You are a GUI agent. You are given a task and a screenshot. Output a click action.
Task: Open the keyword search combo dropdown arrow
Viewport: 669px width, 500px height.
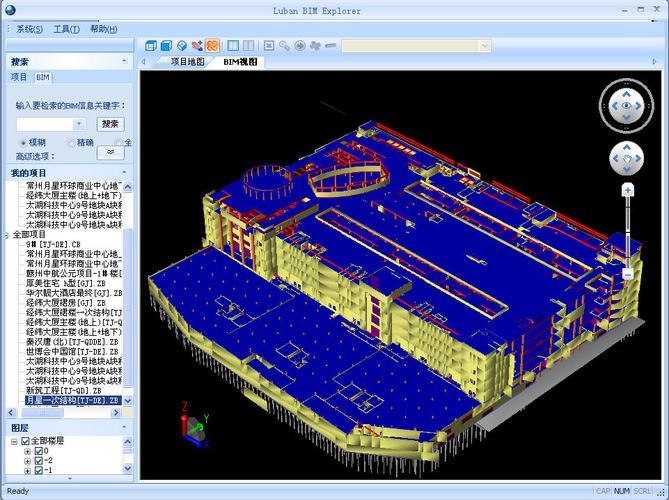(x=79, y=124)
